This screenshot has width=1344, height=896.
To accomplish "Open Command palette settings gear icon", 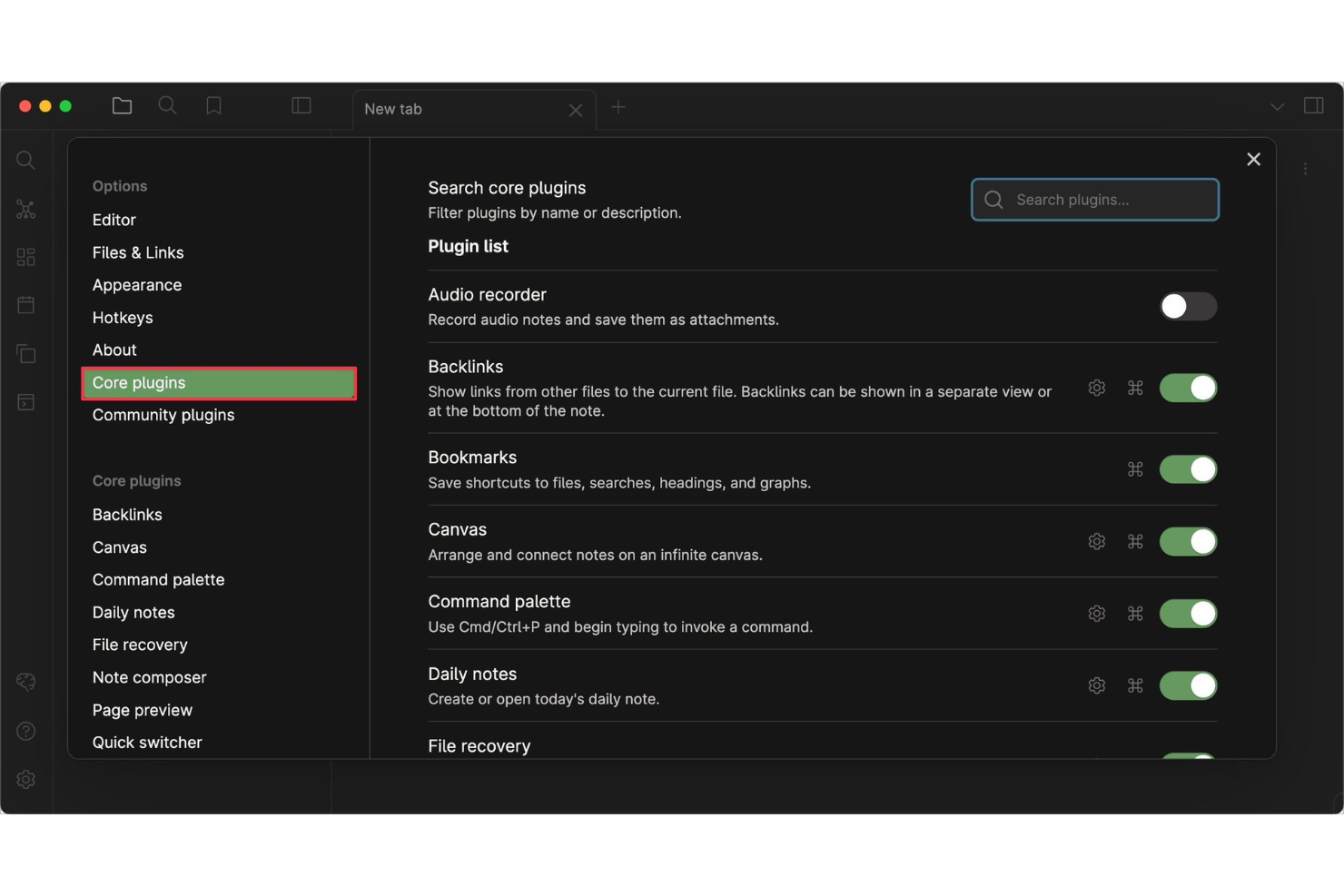I will pos(1096,614).
